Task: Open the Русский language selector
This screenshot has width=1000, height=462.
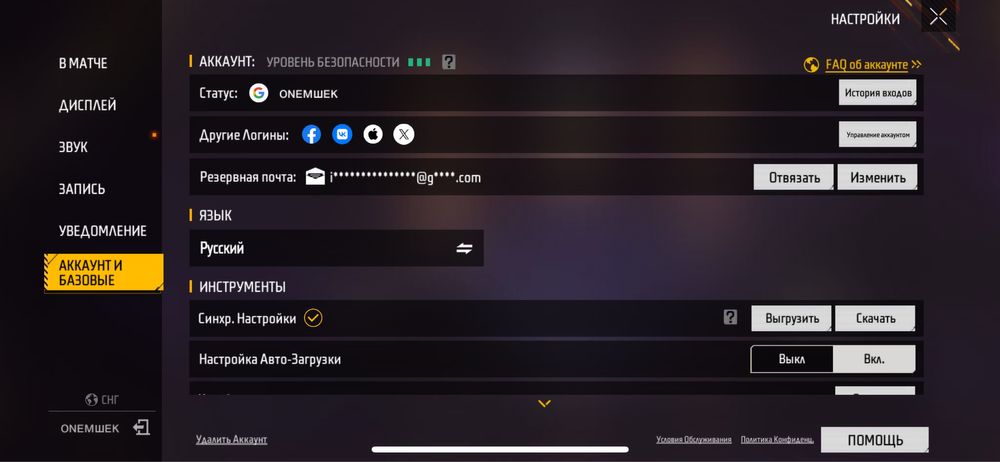Action: pos(337,248)
